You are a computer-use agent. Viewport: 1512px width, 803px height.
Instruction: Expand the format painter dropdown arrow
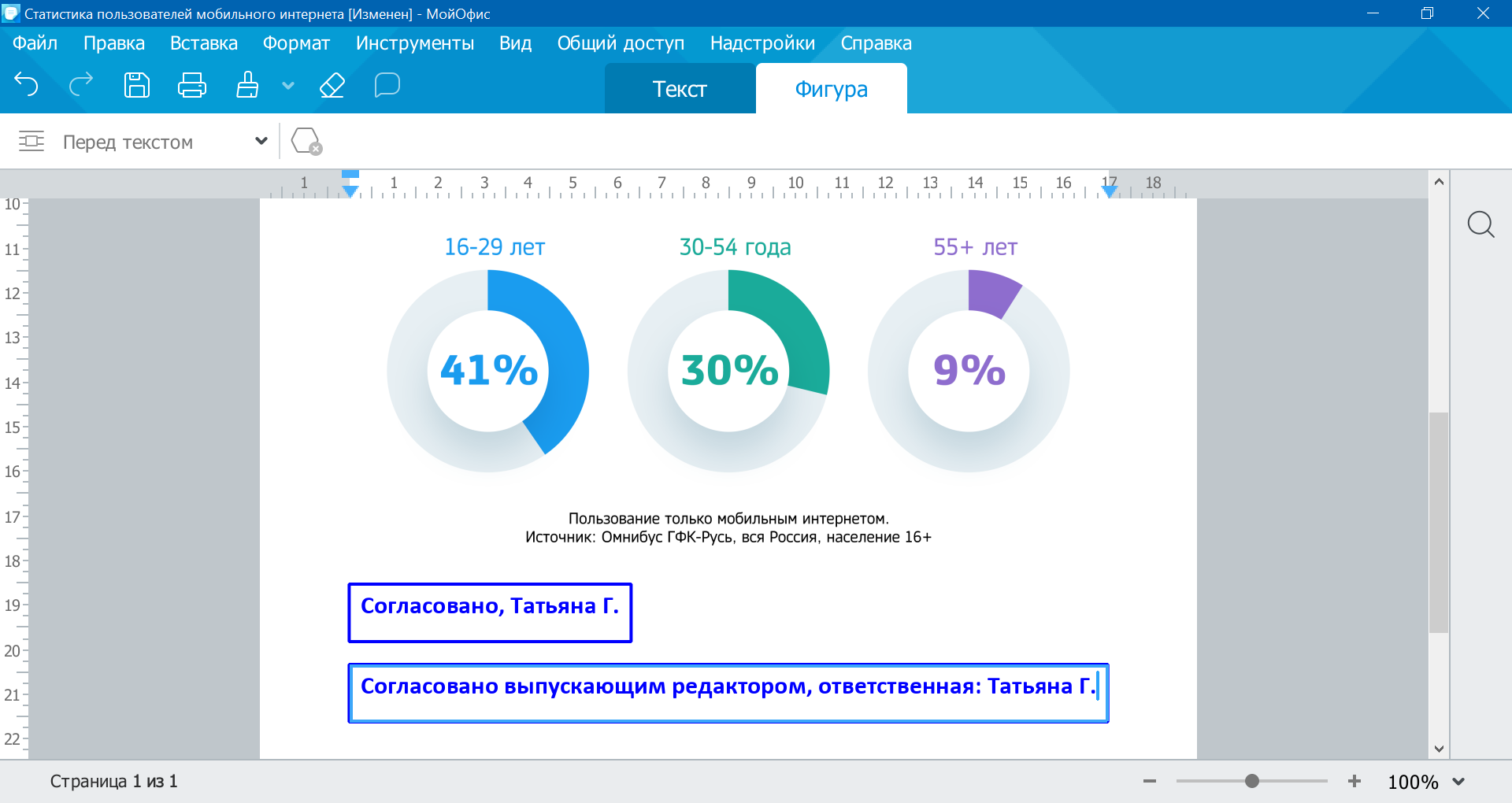pos(287,87)
